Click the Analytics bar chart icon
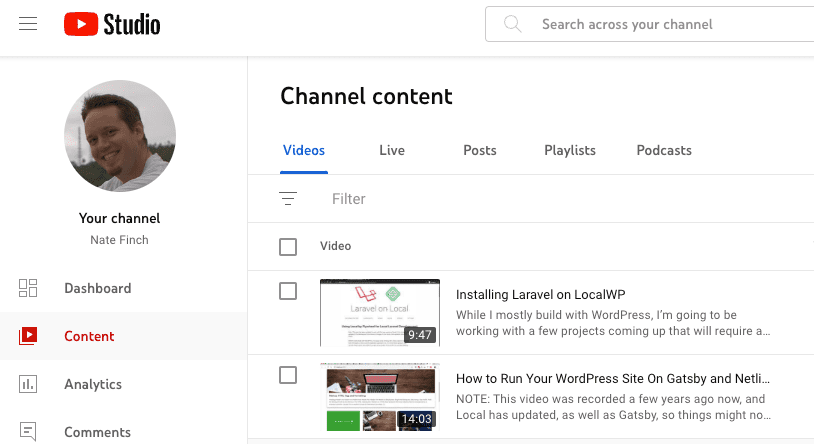This screenshot has width=814, height=444. 28,384
